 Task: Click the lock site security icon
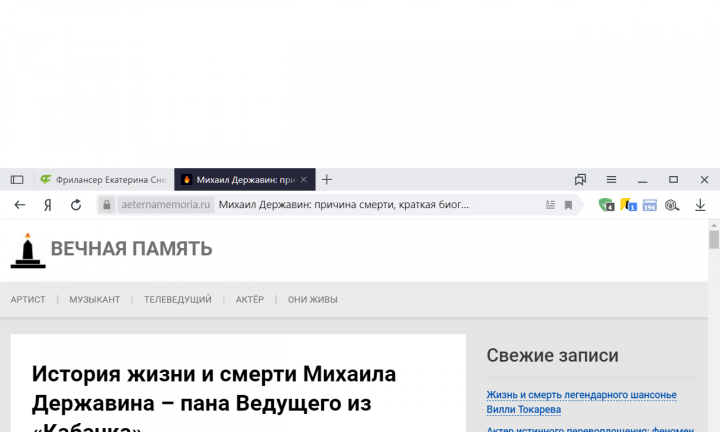pyautogui.click(x=107, y=205)
